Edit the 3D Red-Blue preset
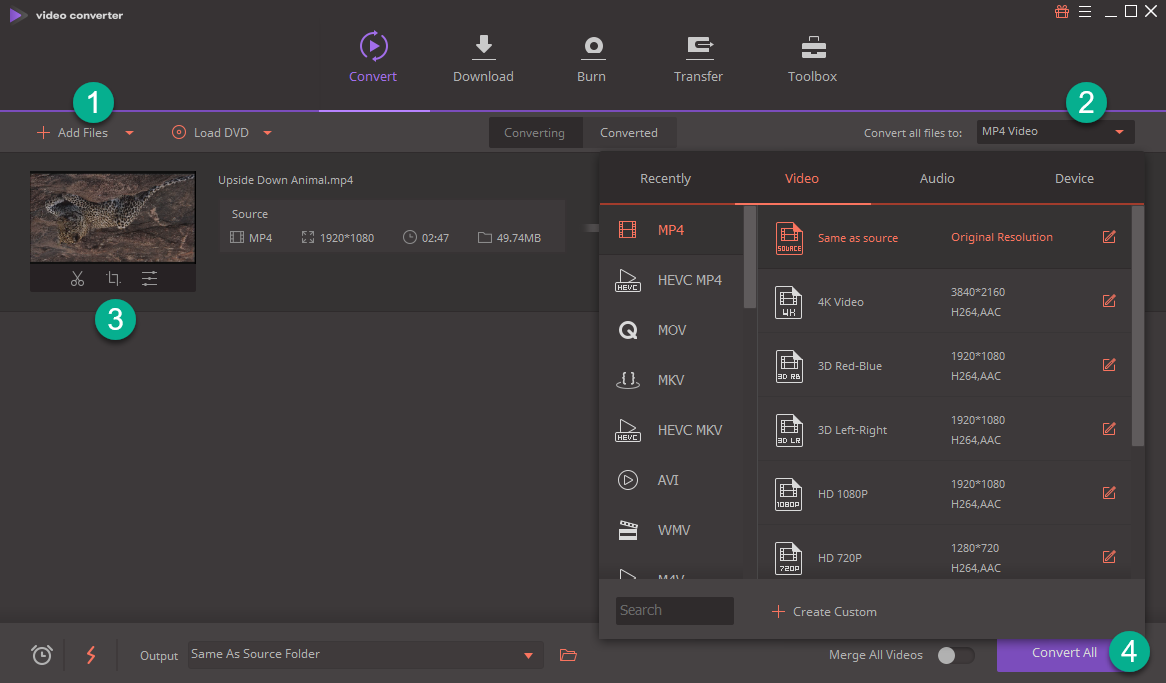 tap(1109, 365)
